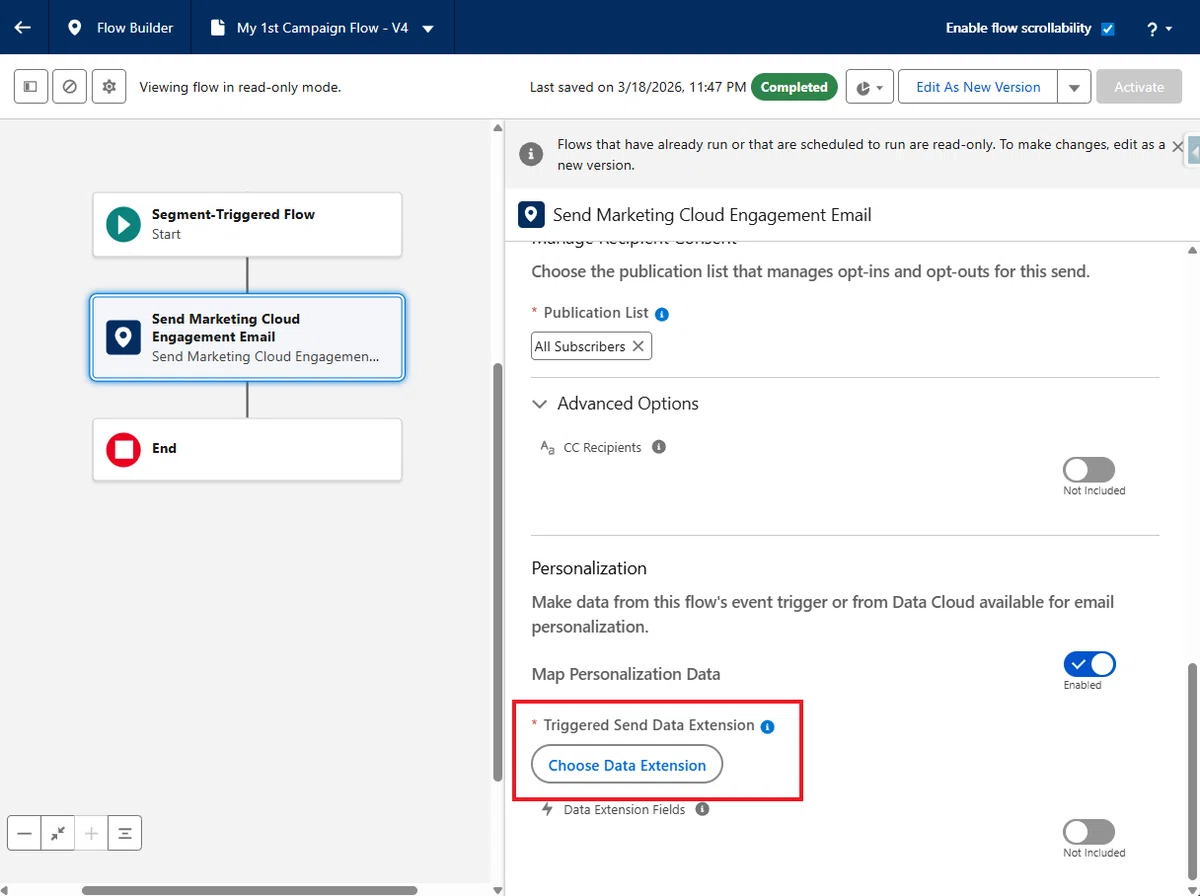Click the canvas horizontal scrollbar
The height and width of the screenshot is (896, 1200).
249,889
